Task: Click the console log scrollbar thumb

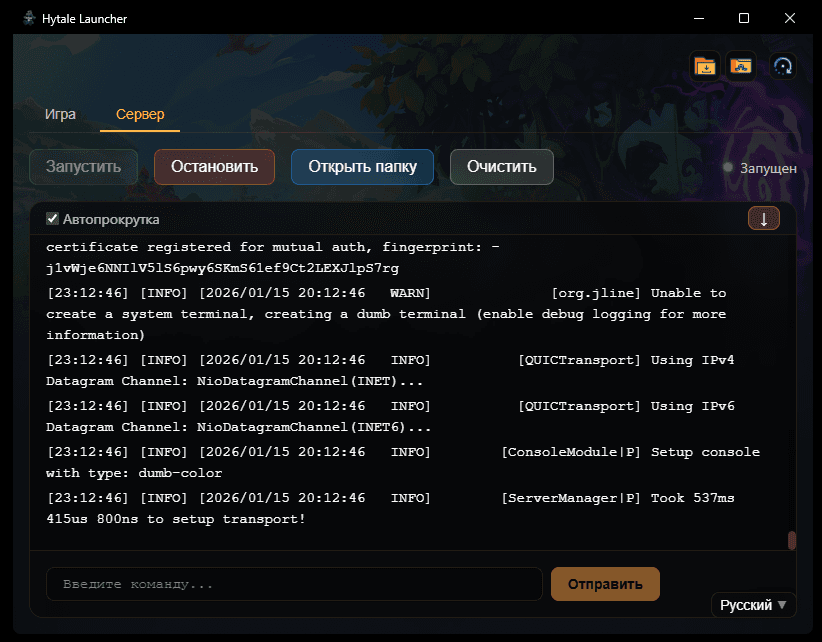Action: (x=792, y=540)
